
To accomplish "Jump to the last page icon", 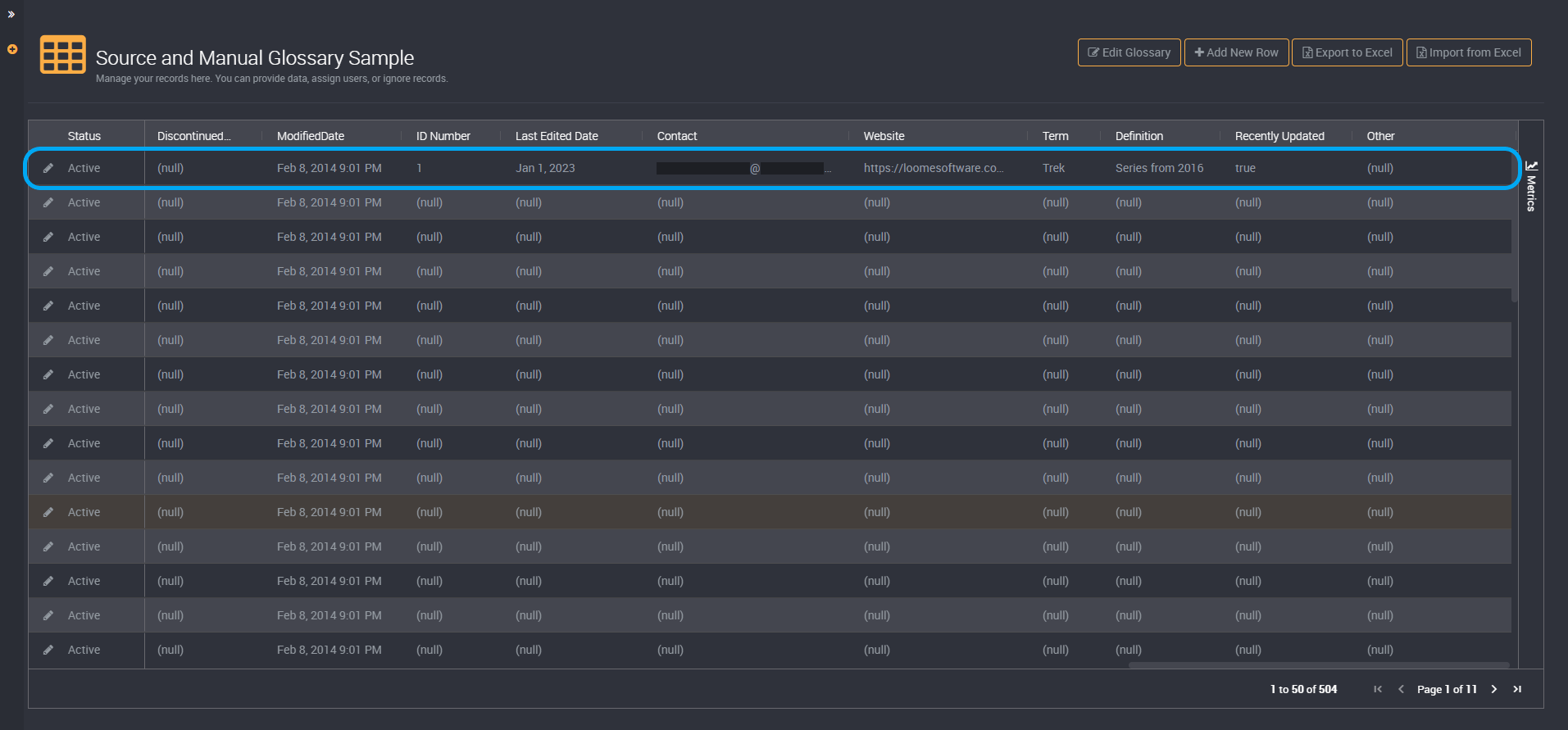I will 1517,689.
